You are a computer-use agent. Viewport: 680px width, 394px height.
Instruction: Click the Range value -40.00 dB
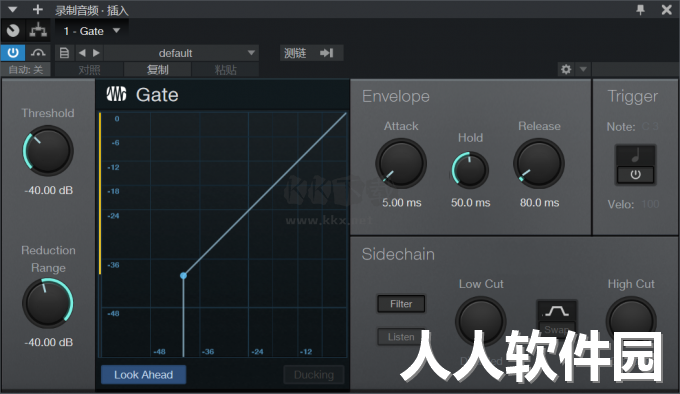[49, 342]
